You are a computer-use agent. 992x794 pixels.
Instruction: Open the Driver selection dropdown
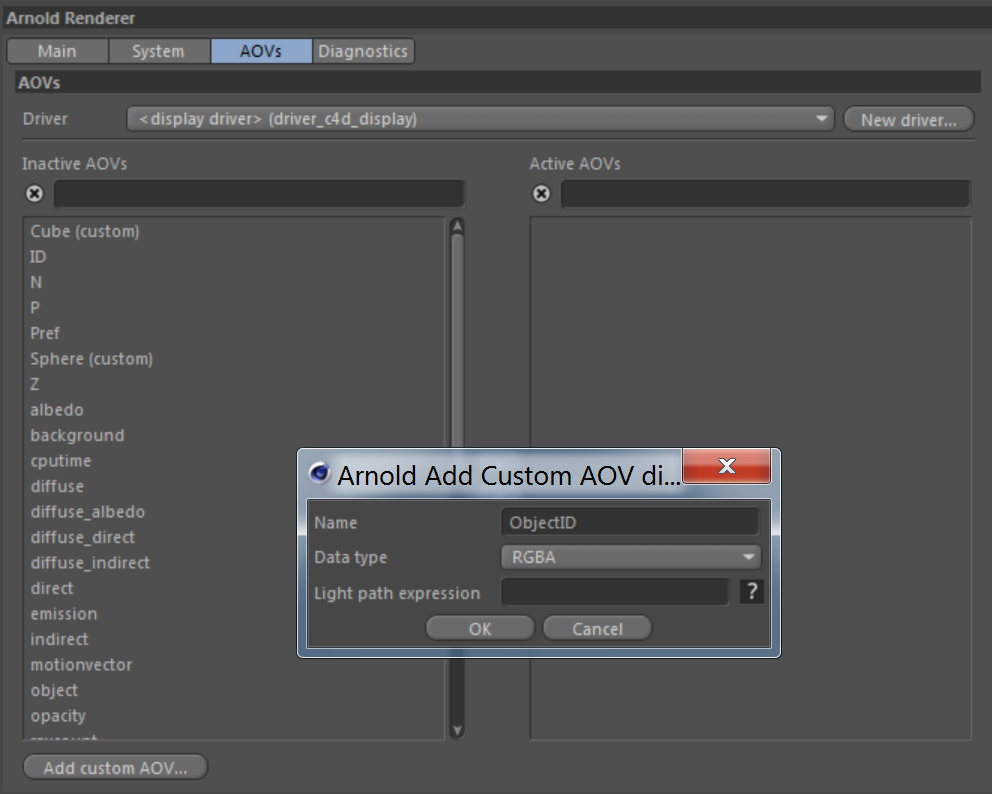[x=822, y=118]
